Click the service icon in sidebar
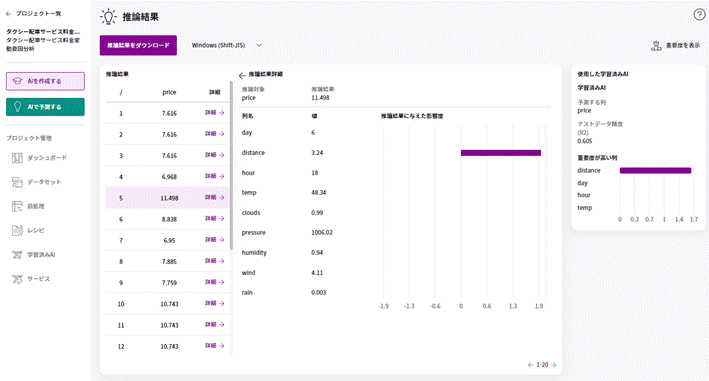This screenshot has height=381, width=709. [x=17, y=279]
